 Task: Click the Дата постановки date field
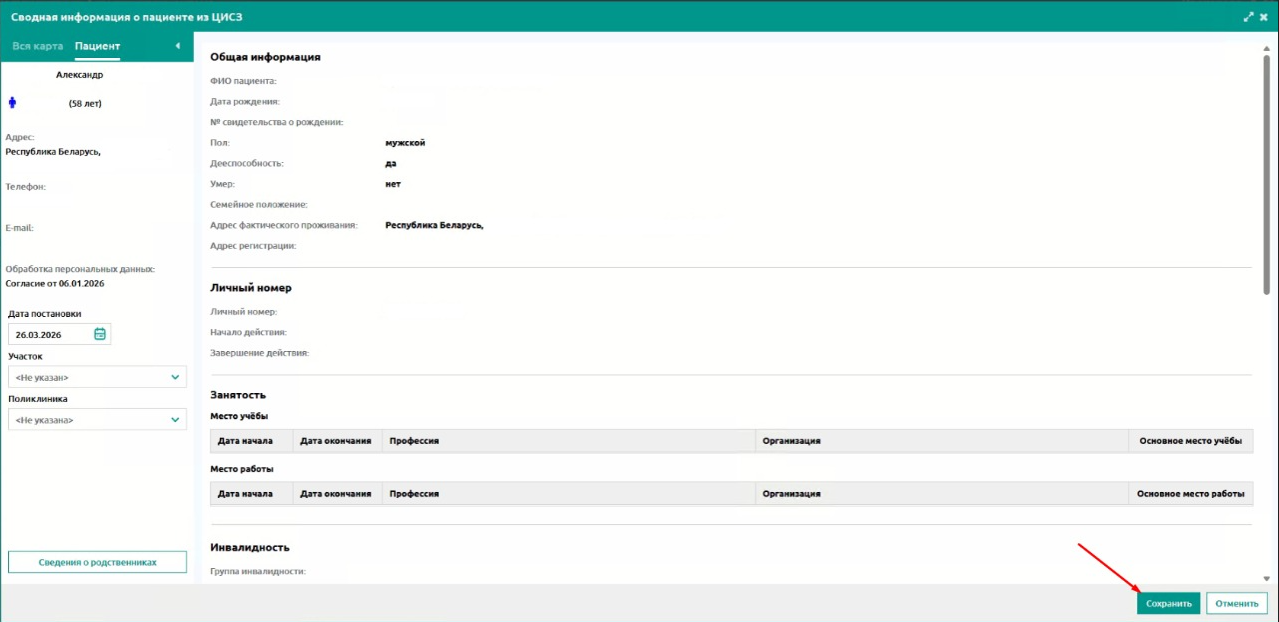click(x=59, y=334)
